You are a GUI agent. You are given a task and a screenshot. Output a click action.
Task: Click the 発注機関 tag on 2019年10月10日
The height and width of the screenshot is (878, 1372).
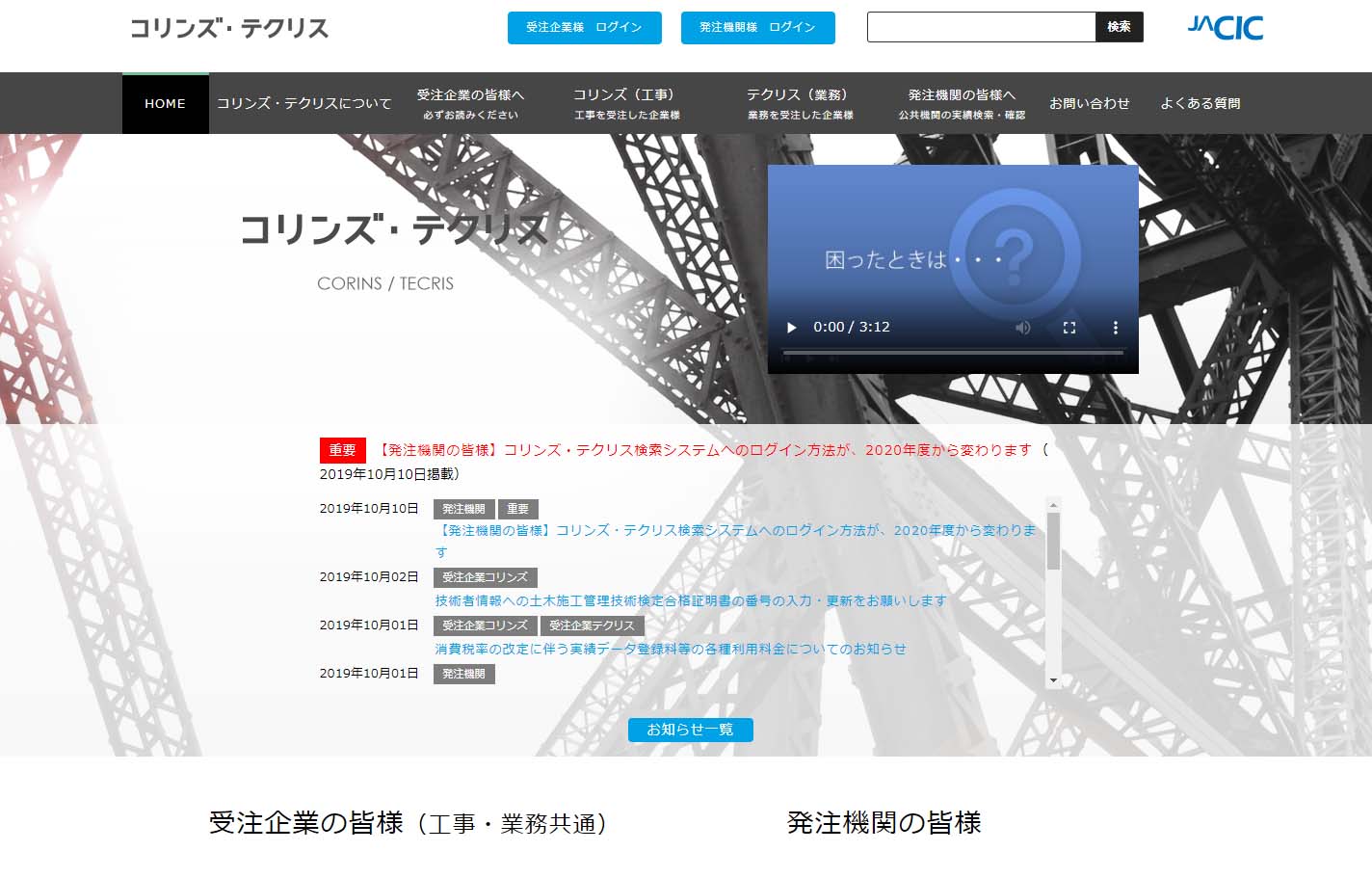tap(463, 509)
